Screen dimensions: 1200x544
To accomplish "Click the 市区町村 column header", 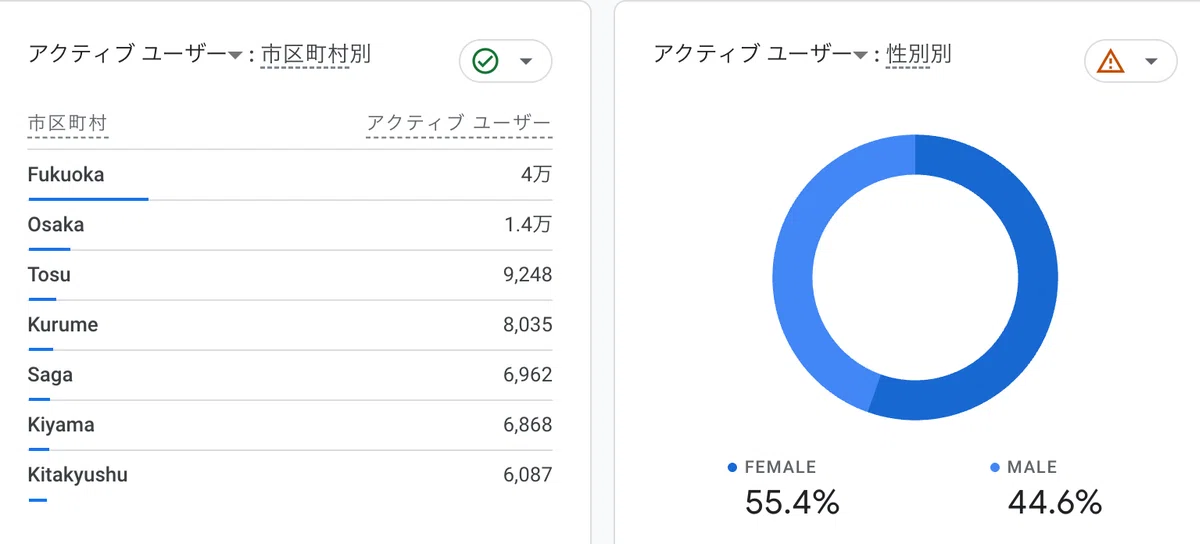I will point(67,124).
